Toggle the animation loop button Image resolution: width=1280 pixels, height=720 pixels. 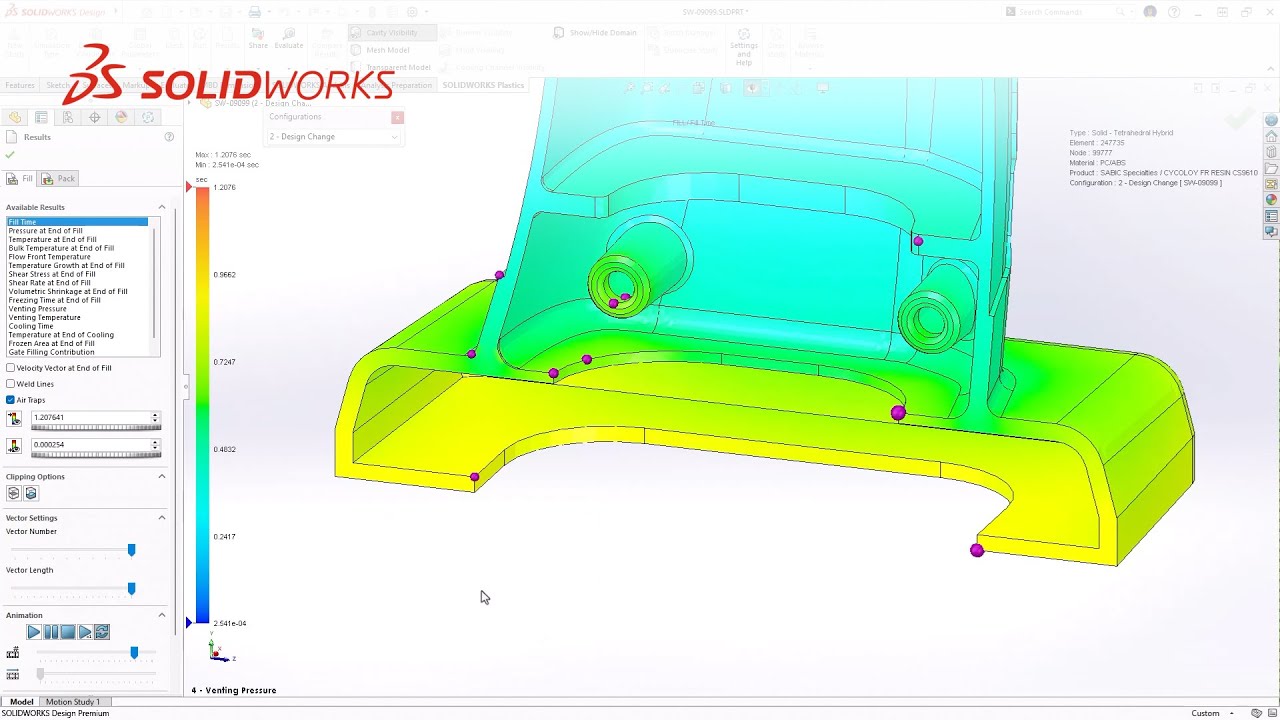(102, 632)
